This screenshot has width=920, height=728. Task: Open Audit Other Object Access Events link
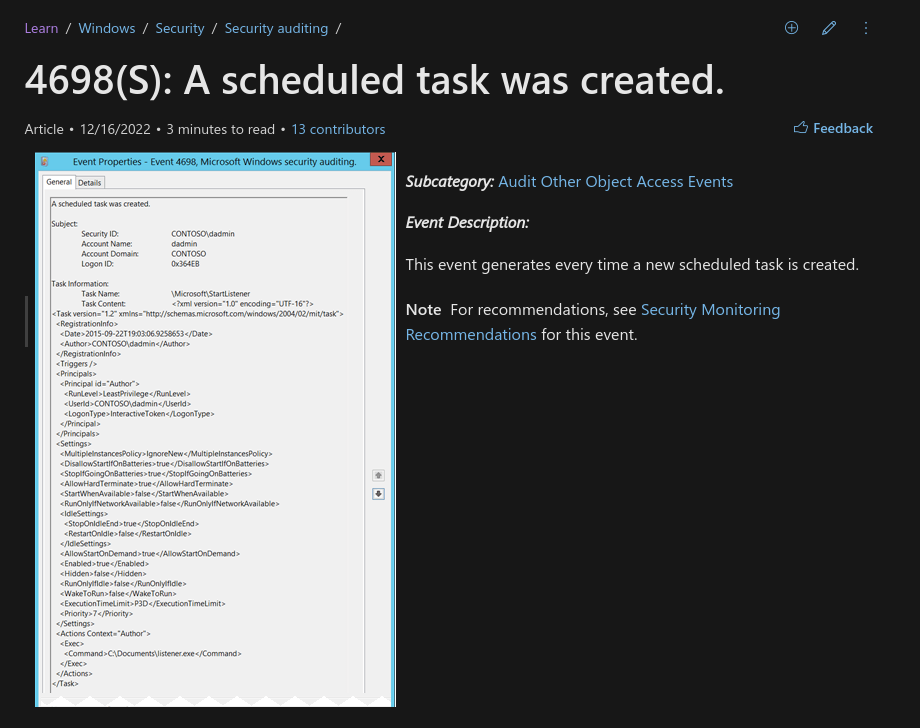click(x=615, y=182)
